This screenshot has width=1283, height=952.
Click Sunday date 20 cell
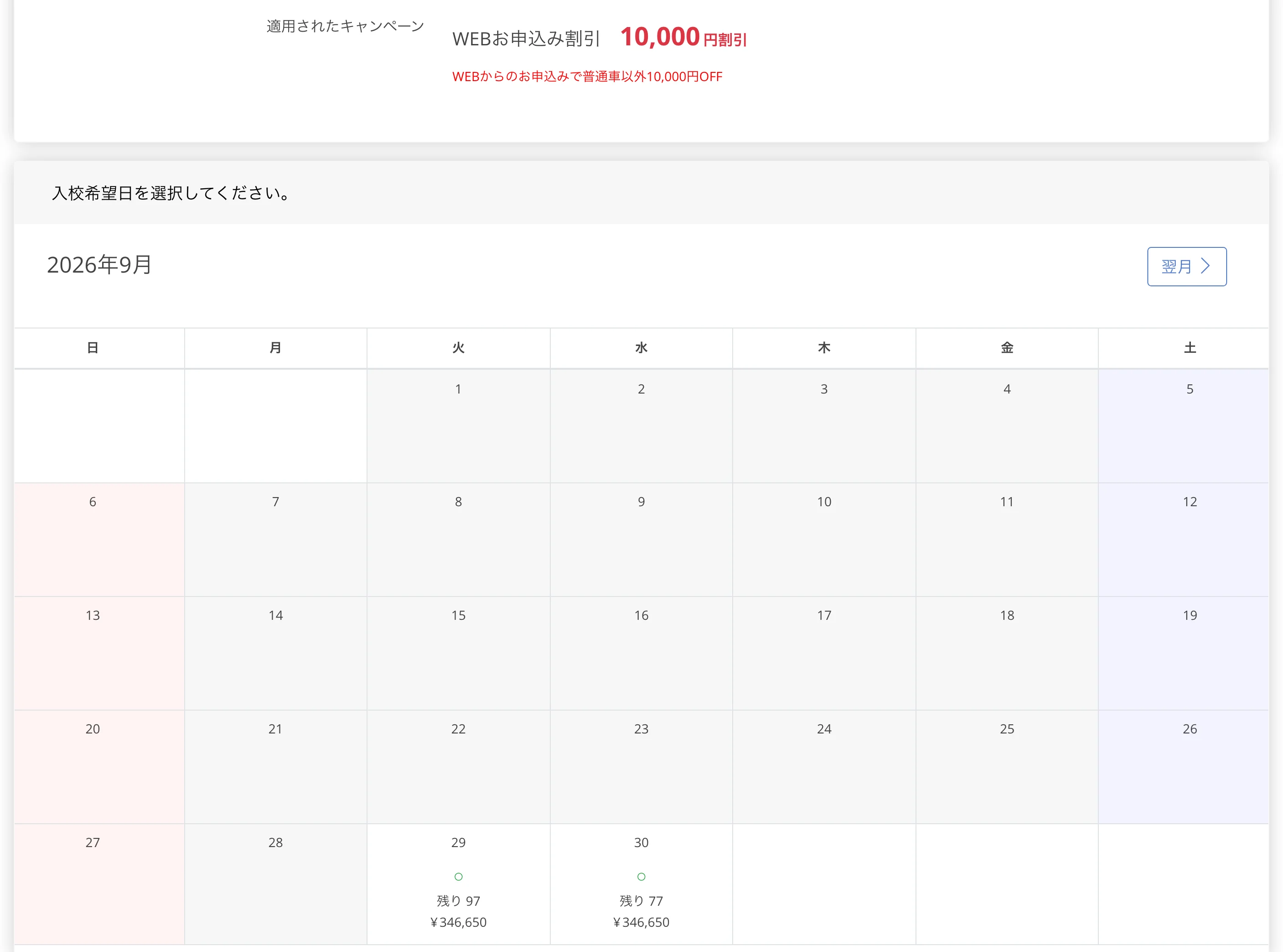[x=99, y=766]
